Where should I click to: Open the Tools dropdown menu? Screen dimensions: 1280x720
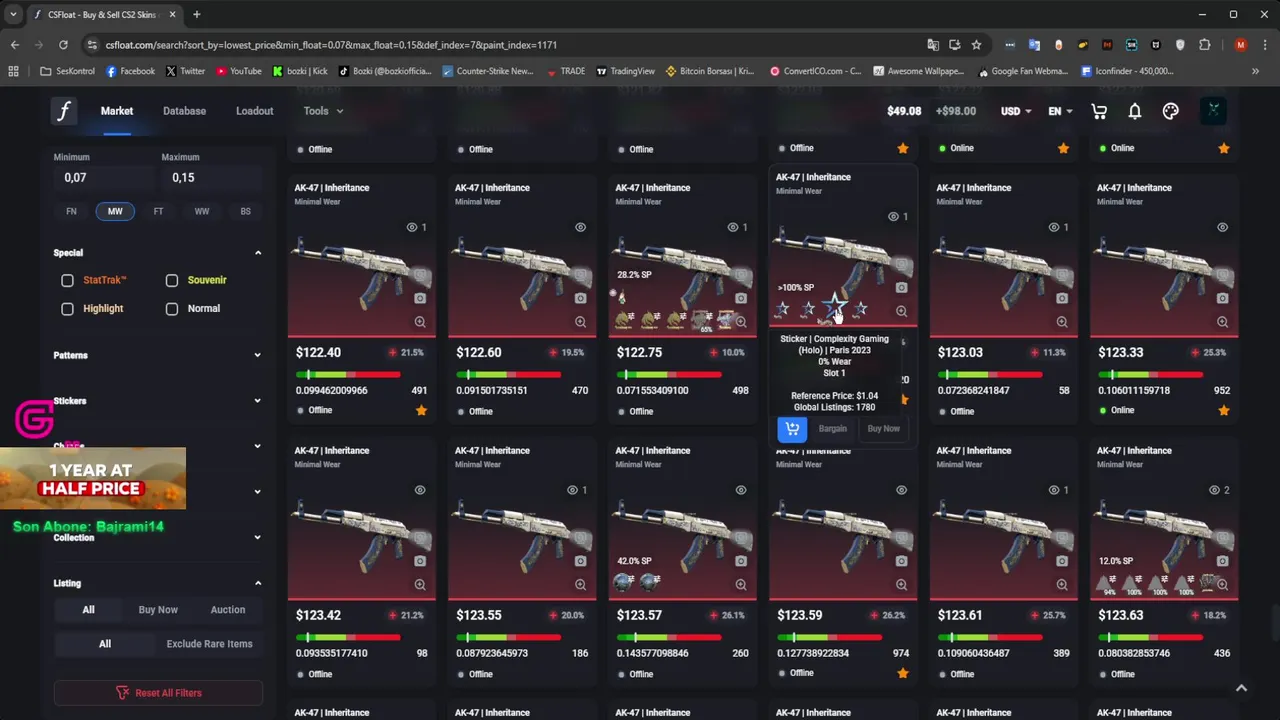point(323,111)
